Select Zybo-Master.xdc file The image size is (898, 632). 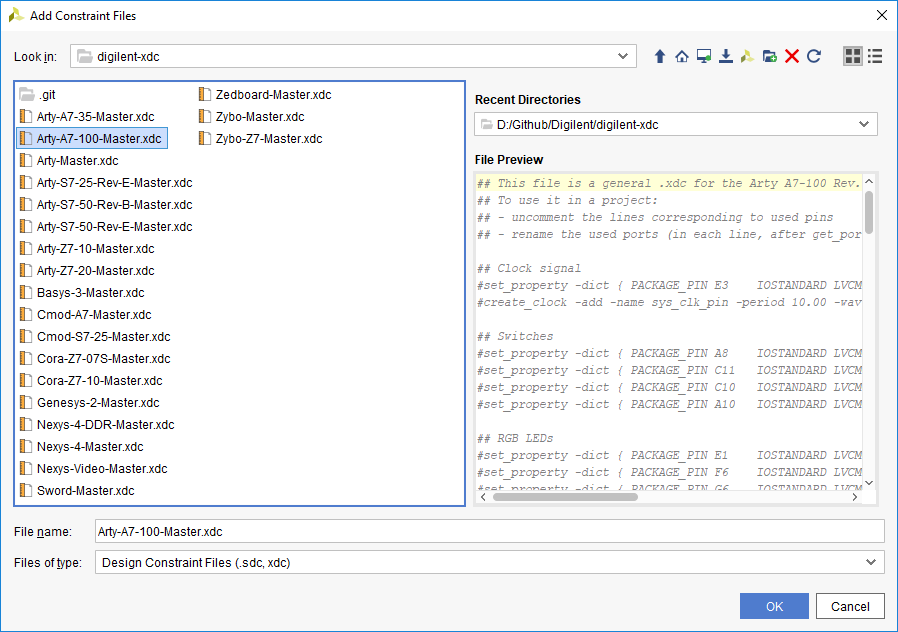251,116
